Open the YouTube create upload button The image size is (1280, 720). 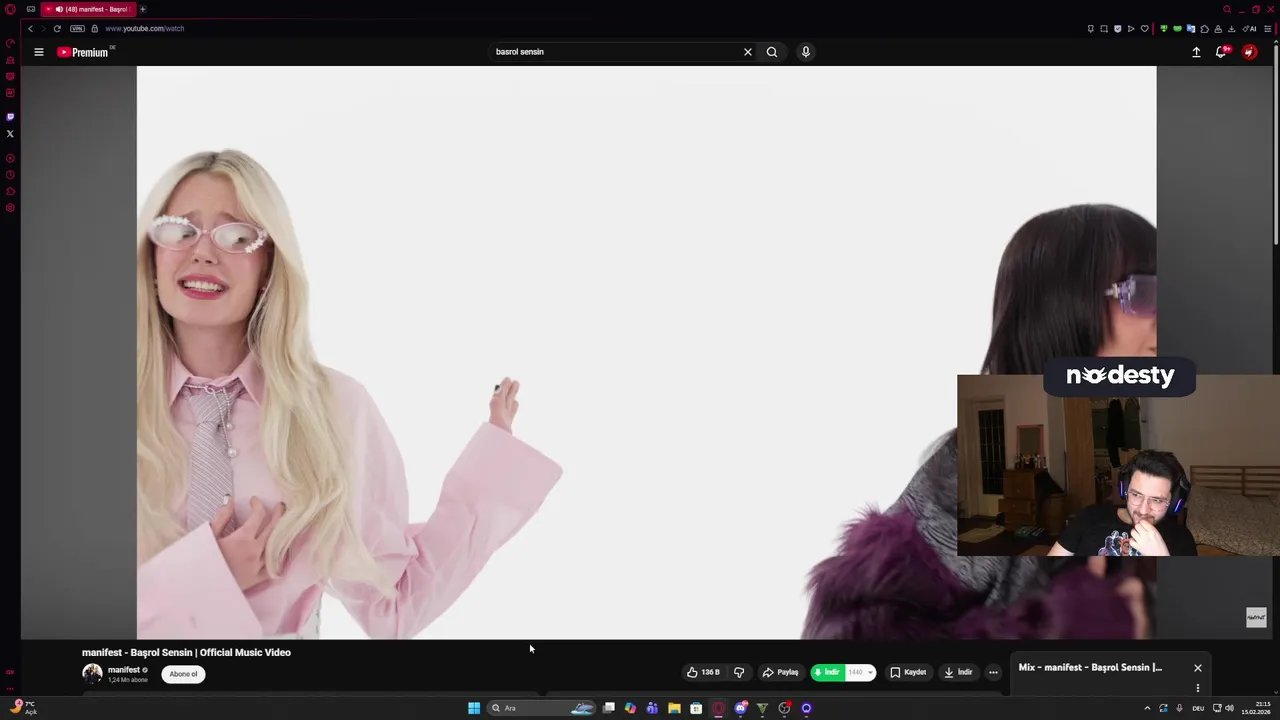[1196, 52]
